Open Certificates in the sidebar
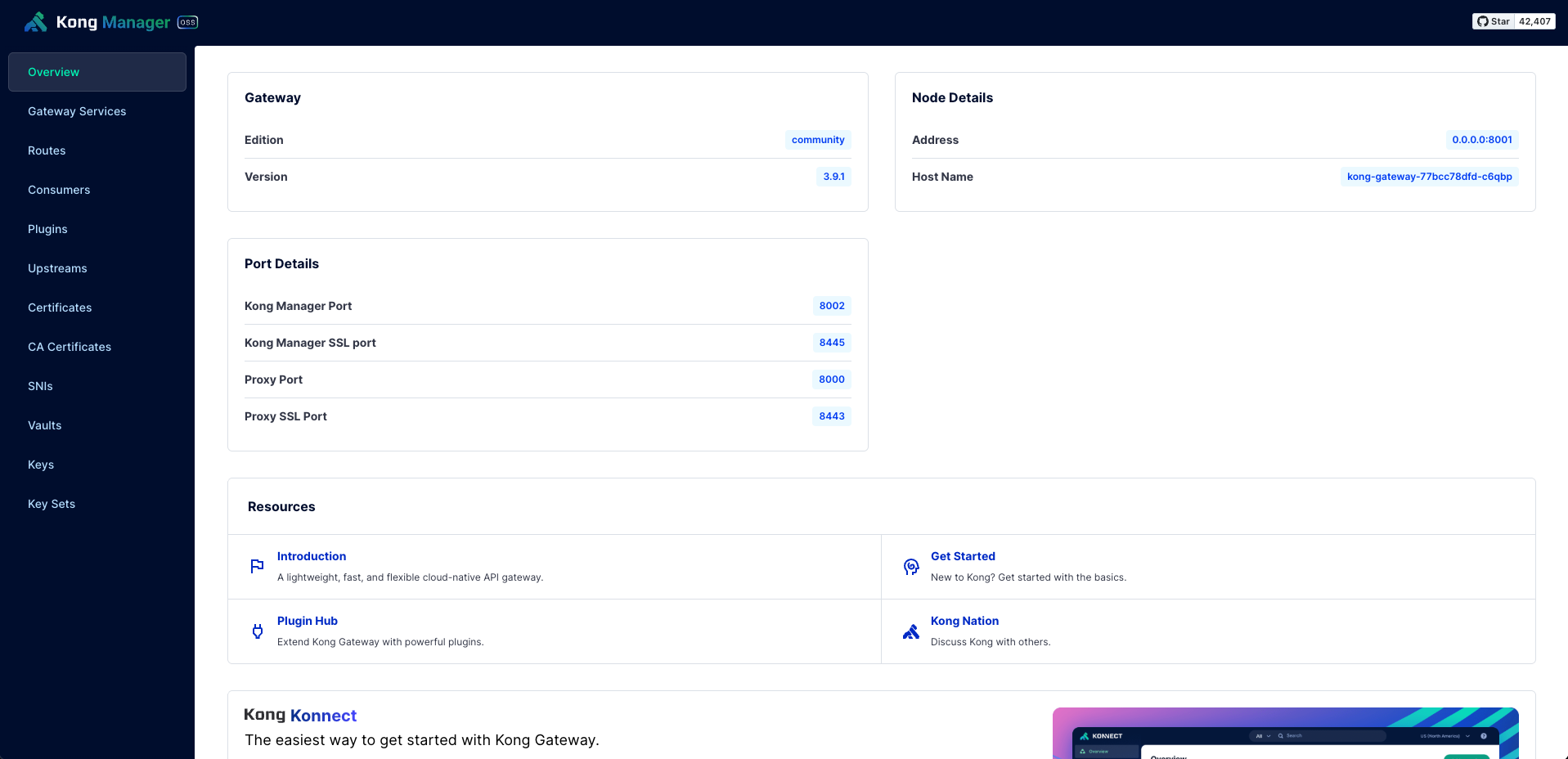 [x=97, y=308]
